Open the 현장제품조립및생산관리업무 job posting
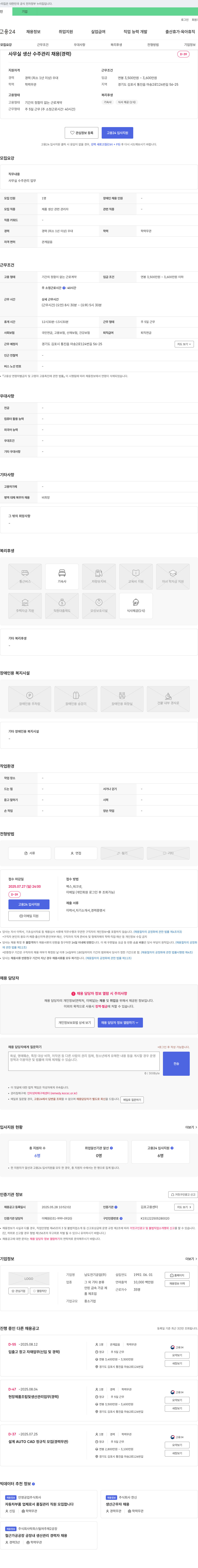 [33, 1397]
